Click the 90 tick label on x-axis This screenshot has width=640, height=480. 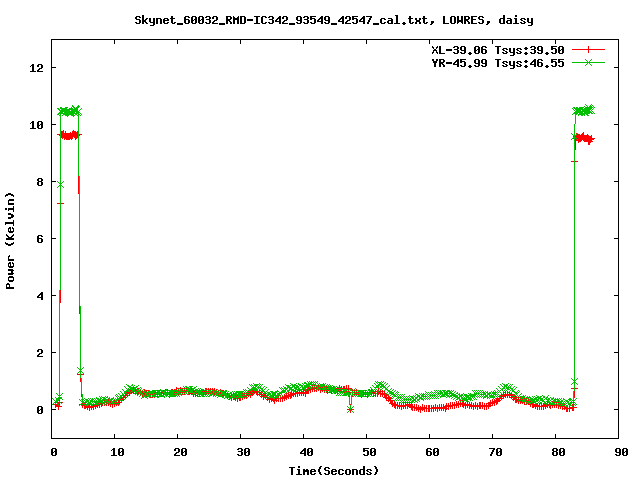pyautogui.click(x=620, y=452)
